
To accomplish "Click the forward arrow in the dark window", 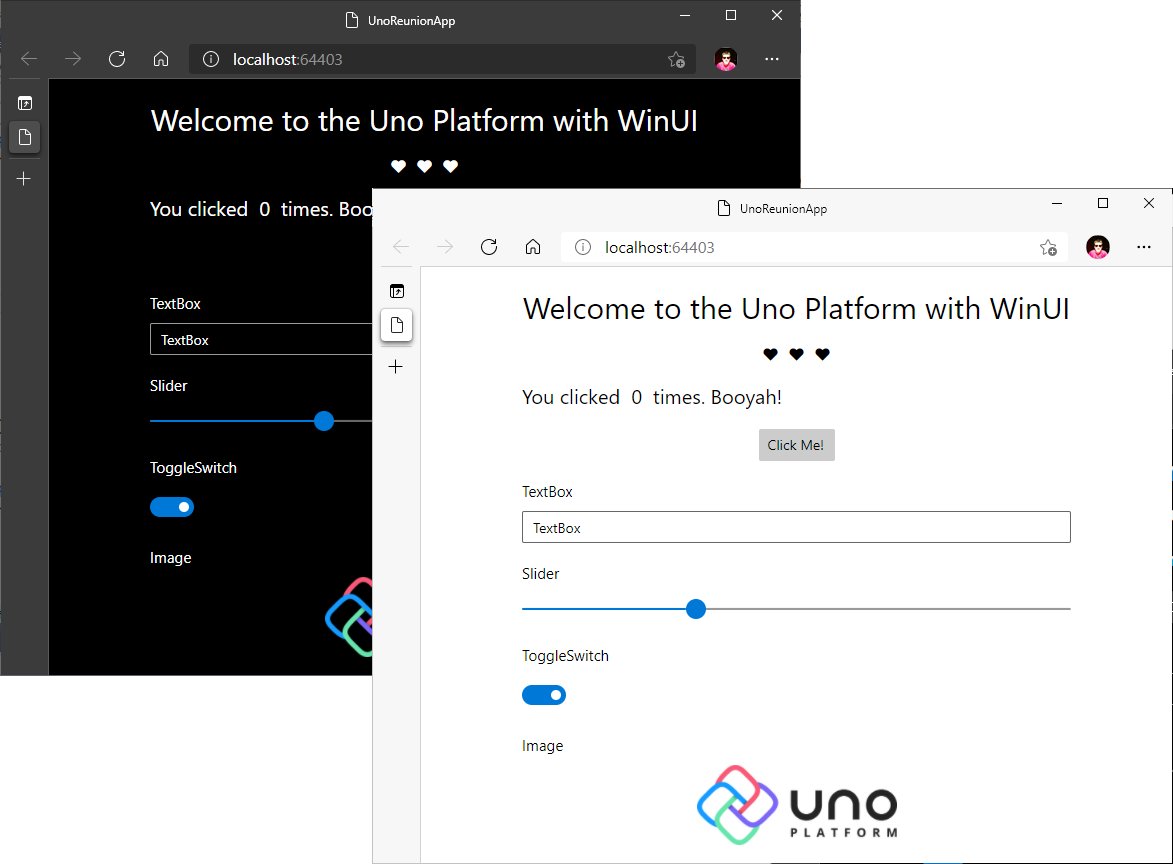I will (x=73, y=59).
